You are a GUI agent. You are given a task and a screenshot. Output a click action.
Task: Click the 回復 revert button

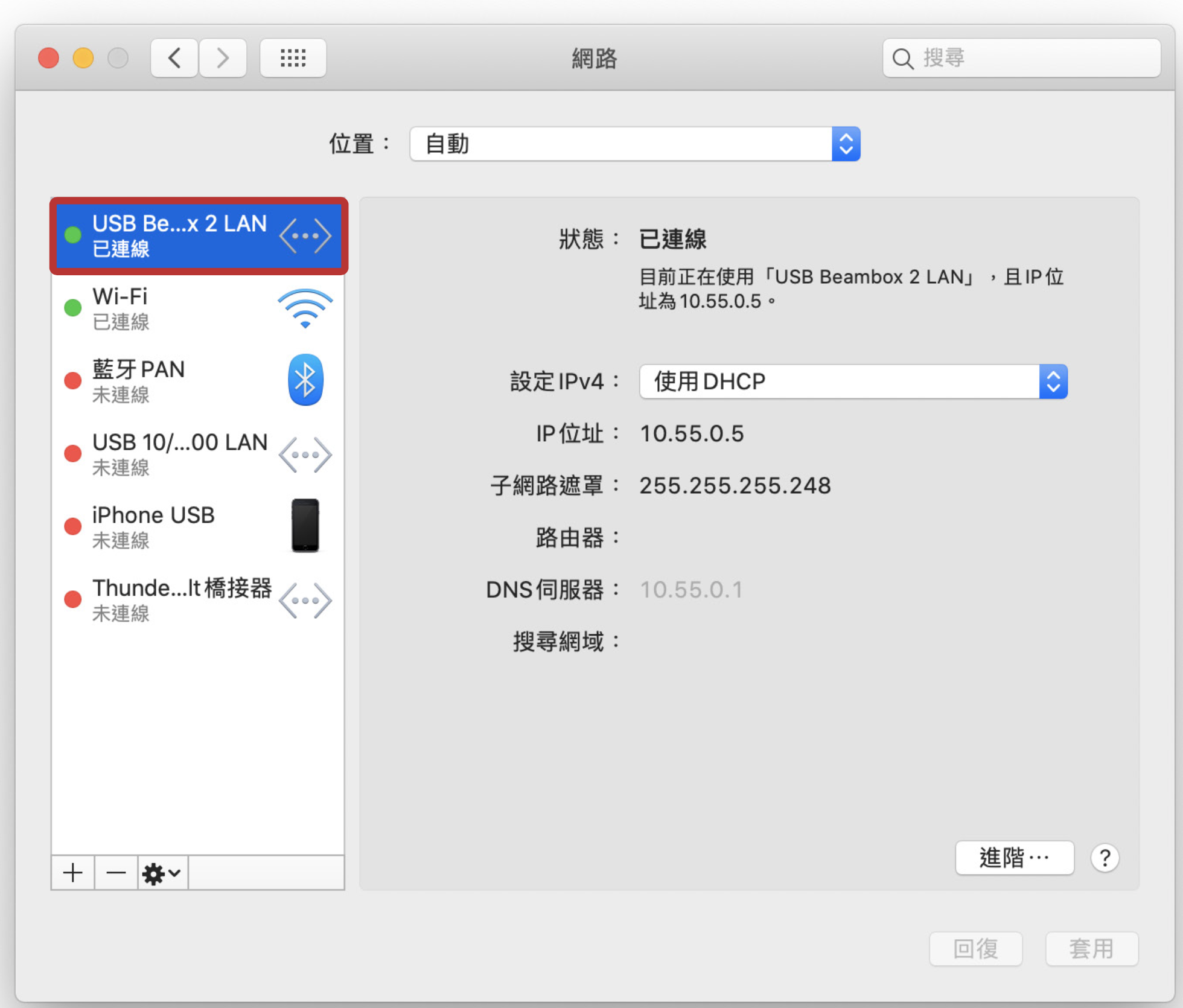click(x=975, y=949)
